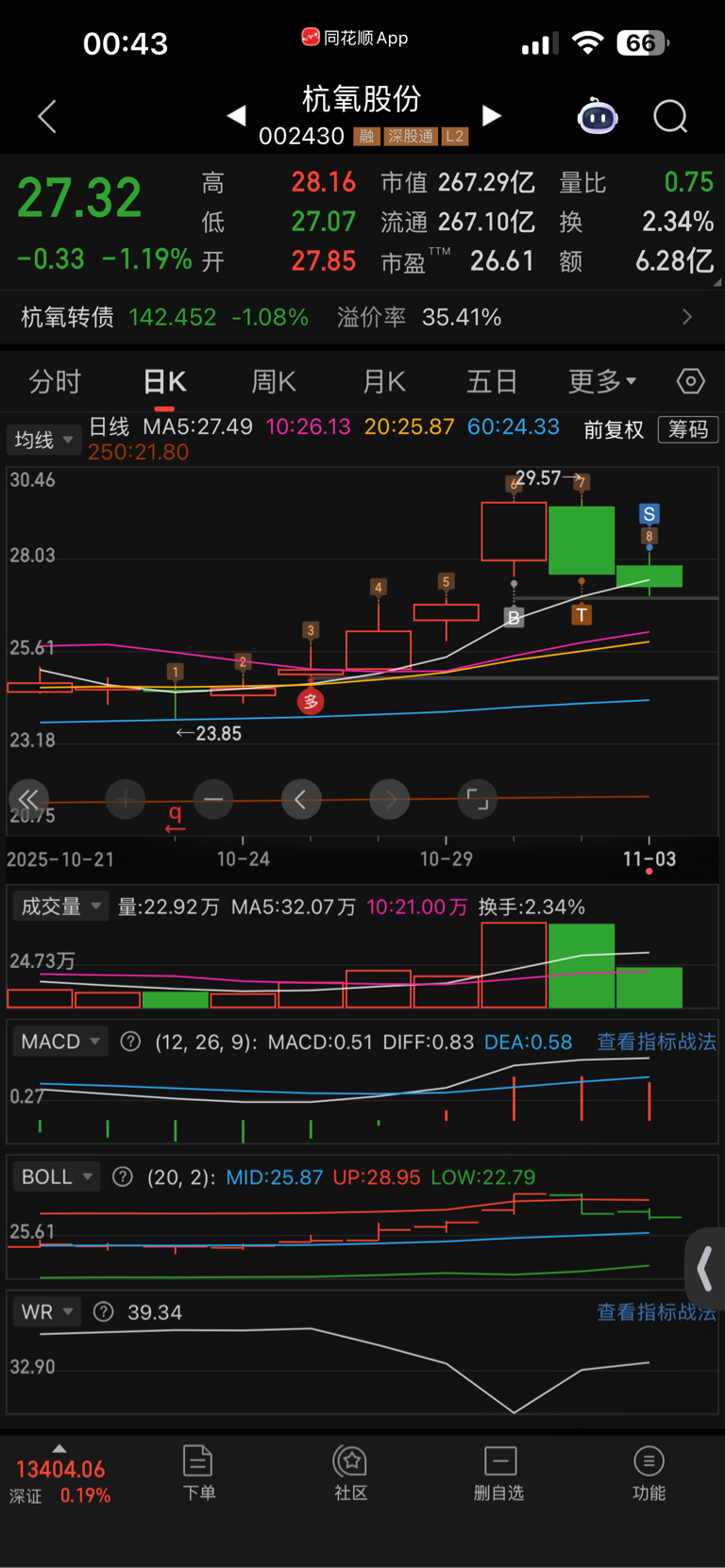The image size is (725, 1568).
Task: Open the 成交量 indicator dropdown
Action: (59, 907)
